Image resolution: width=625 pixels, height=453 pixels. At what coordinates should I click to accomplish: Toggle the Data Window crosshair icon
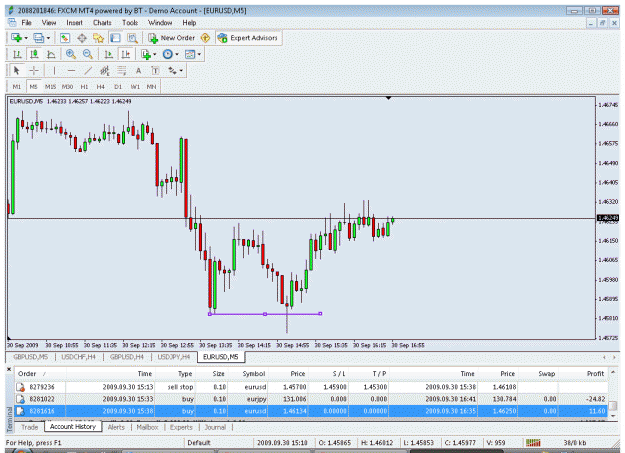(82, 38)
